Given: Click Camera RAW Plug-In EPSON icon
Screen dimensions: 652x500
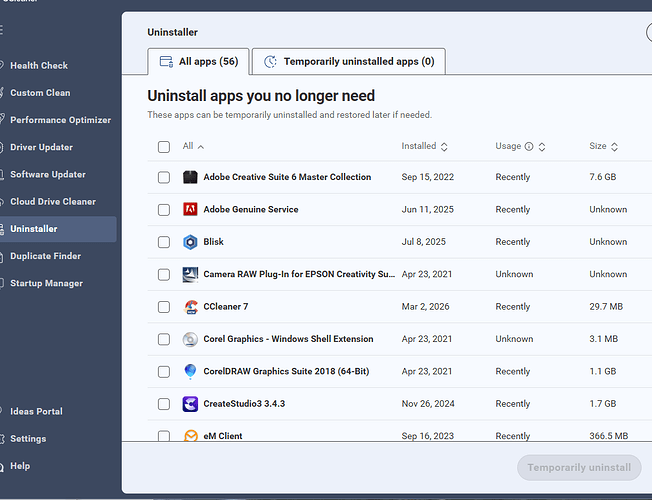Looking at the screenshot, I should (x=190, y=274).
